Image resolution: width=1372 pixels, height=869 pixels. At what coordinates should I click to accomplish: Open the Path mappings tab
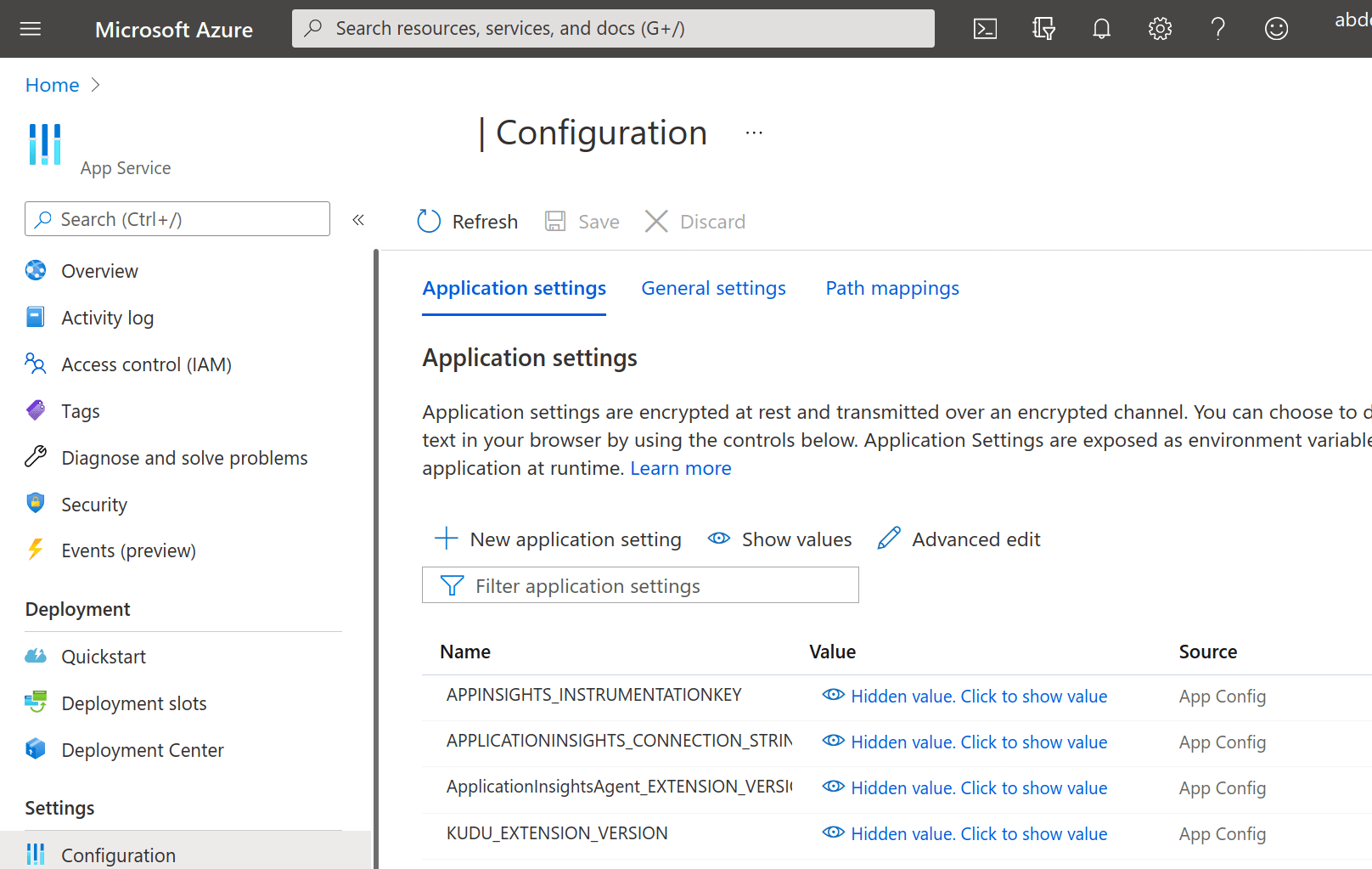(x=891, y=288)
